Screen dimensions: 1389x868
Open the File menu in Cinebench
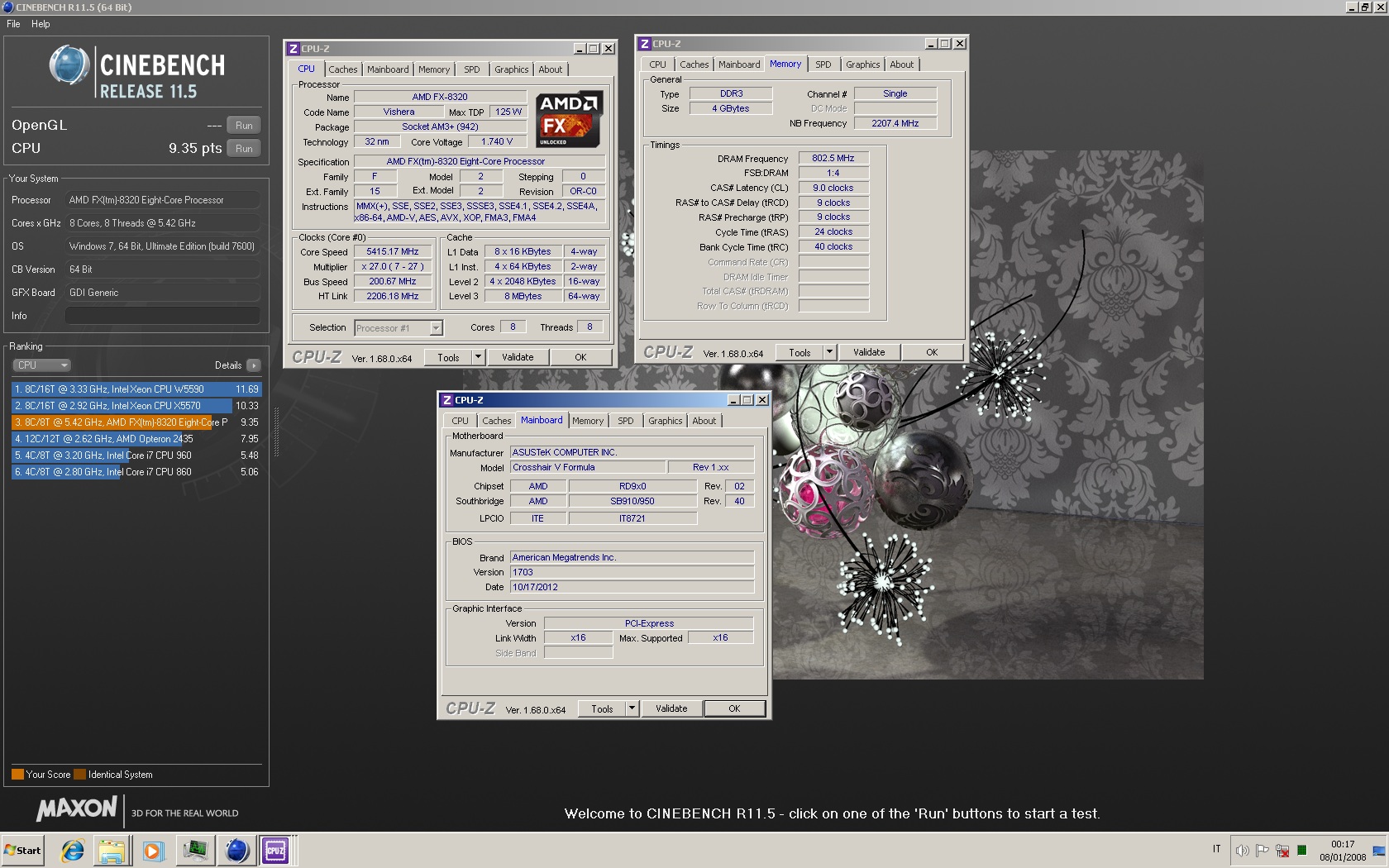[x=13, y=24]
